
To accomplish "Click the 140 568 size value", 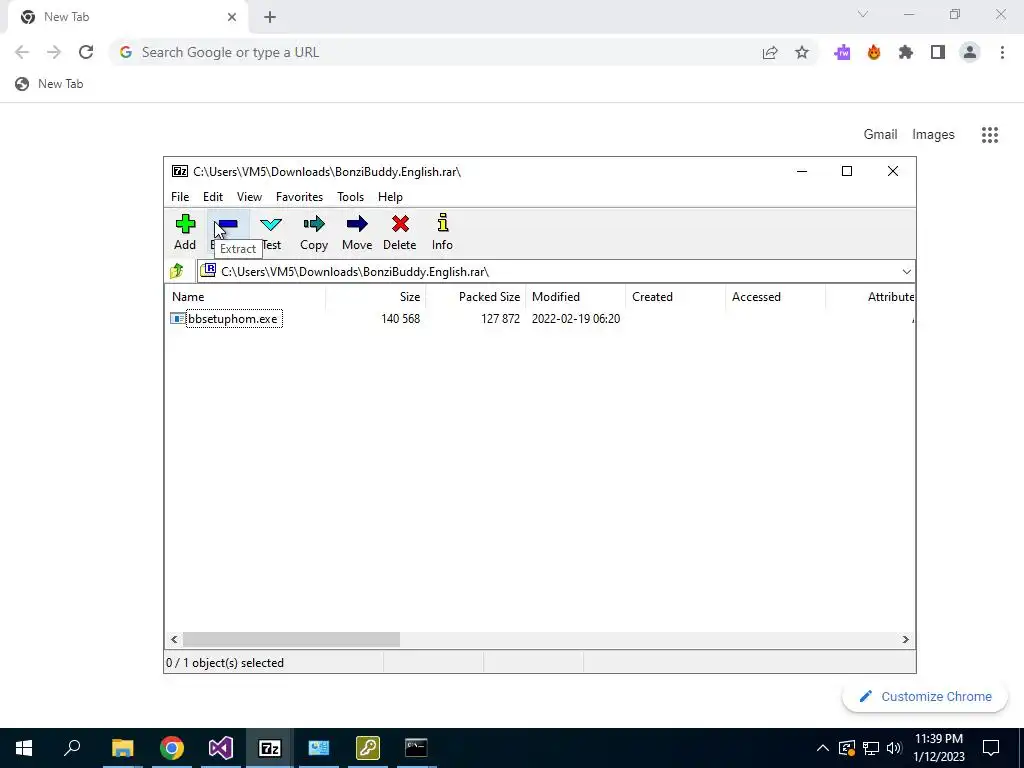I will pyautogui.click(x=400, y=319).
